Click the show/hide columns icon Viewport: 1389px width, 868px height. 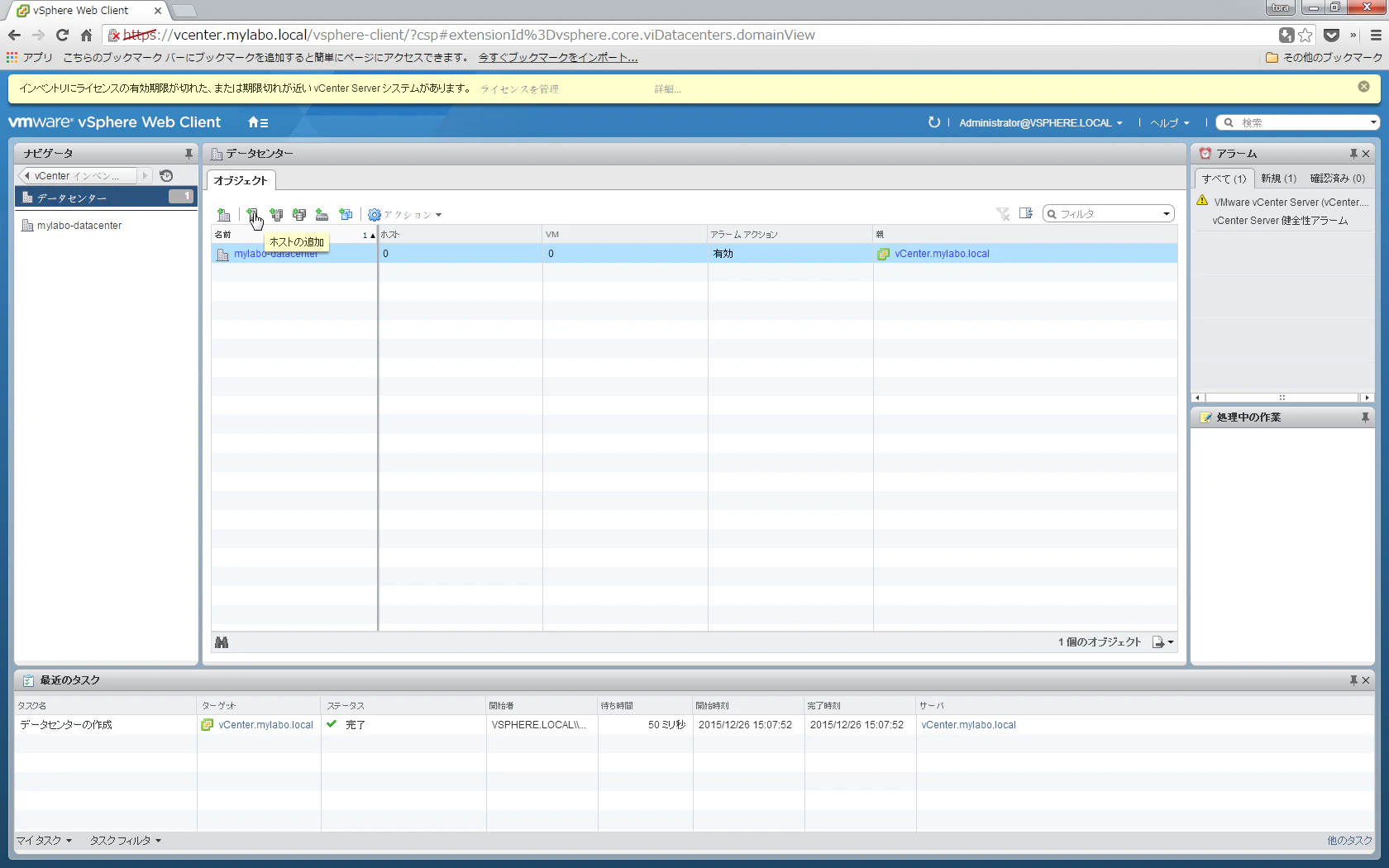(x=1026, y=213)
